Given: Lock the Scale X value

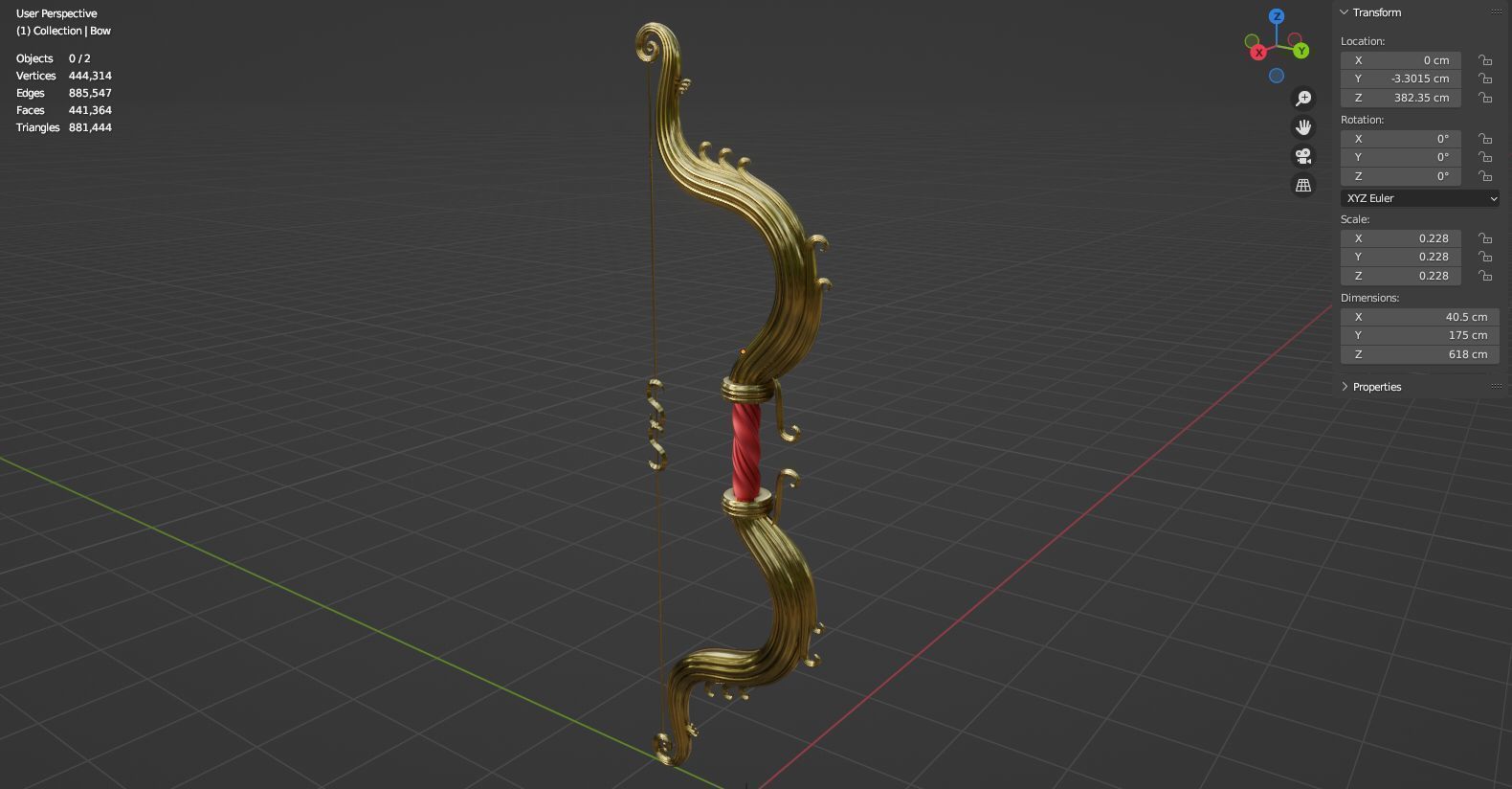Looking at the screenshot, I should click(1485, 238).
